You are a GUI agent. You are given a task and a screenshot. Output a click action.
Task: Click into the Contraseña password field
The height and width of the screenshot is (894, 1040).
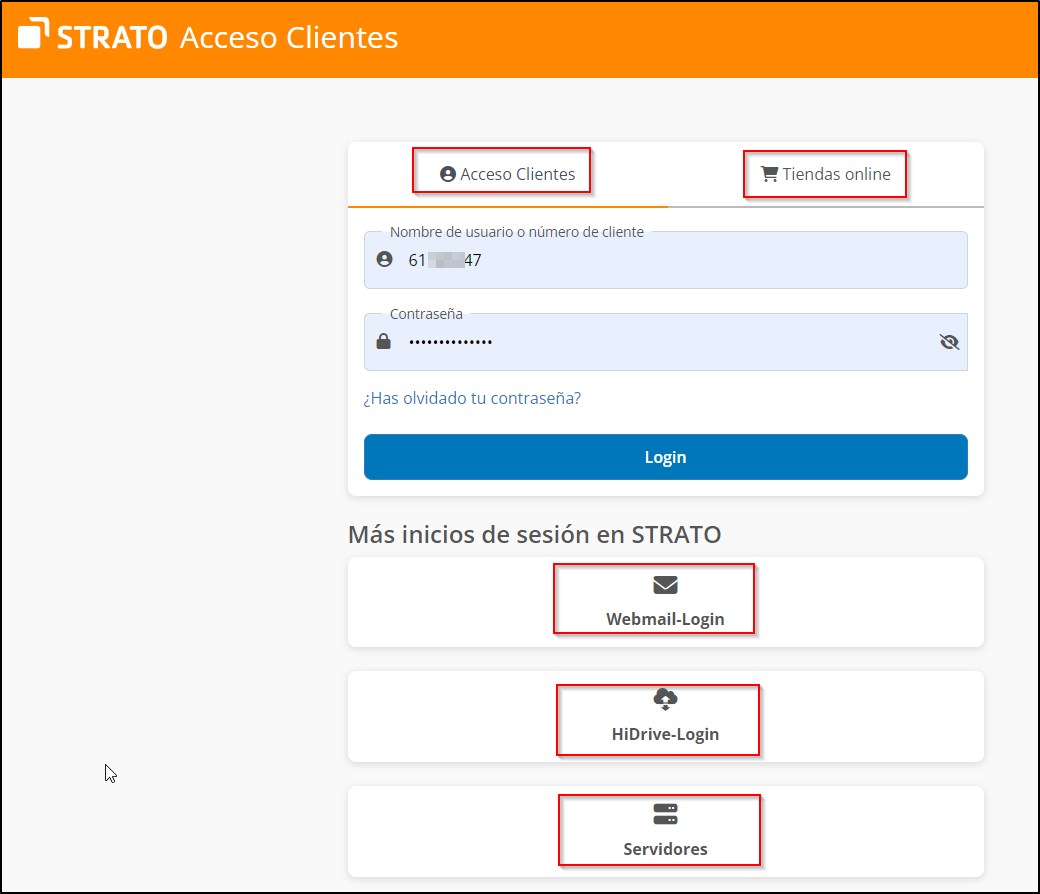[x=660, y=342]
